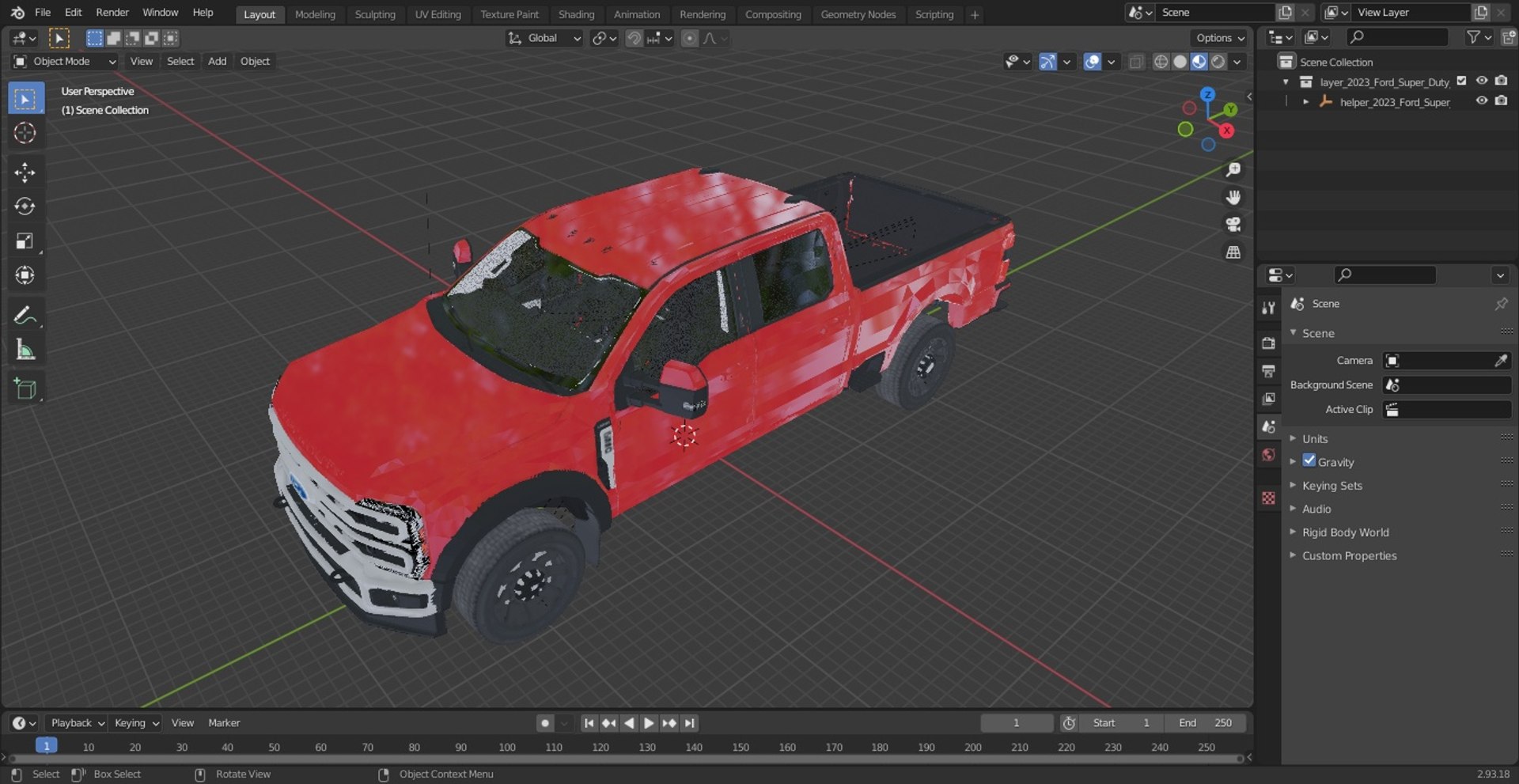The height and width of the screenshot is (784, 1519).
Task: Jump to the animation end frame
Action: (690, 723)
